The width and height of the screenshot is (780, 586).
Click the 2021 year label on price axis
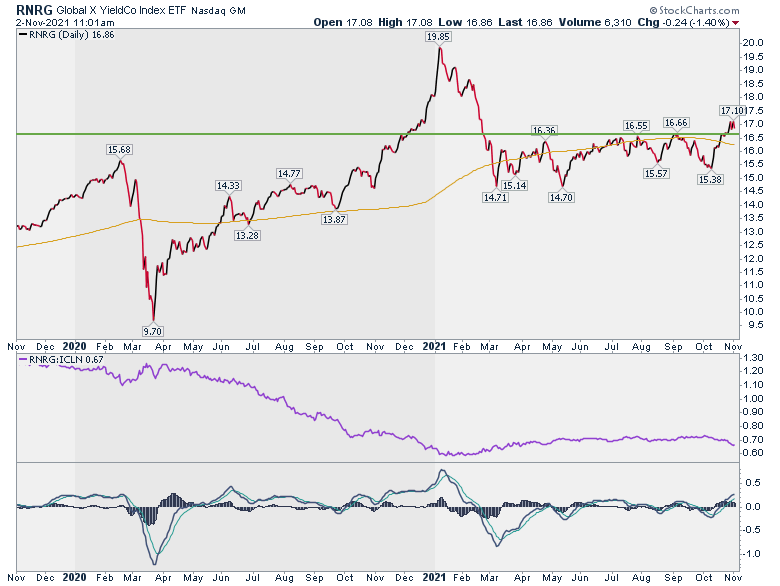coord(434,346)
